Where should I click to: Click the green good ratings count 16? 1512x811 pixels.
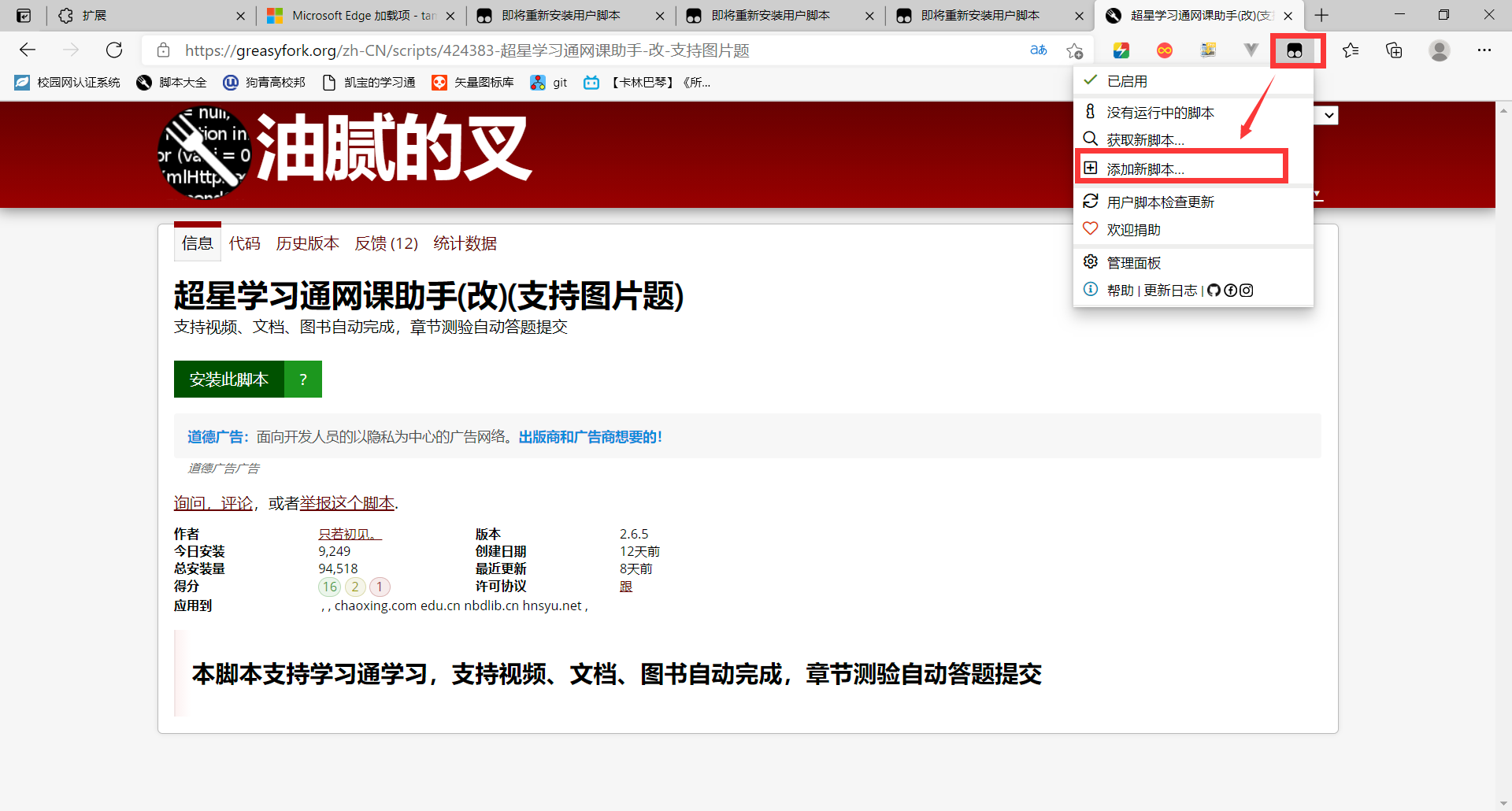coord(329,587)
